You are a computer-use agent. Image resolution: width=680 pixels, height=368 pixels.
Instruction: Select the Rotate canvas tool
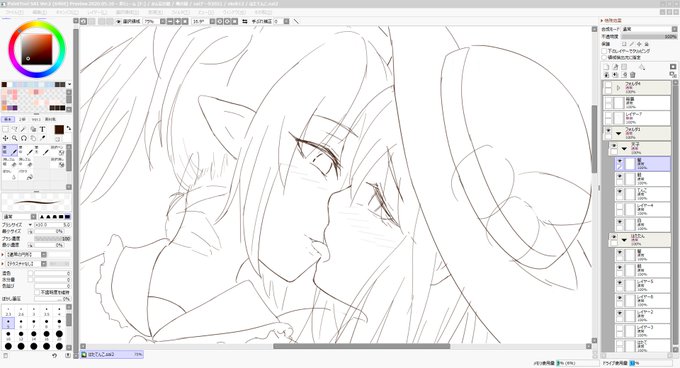(24, 138)
